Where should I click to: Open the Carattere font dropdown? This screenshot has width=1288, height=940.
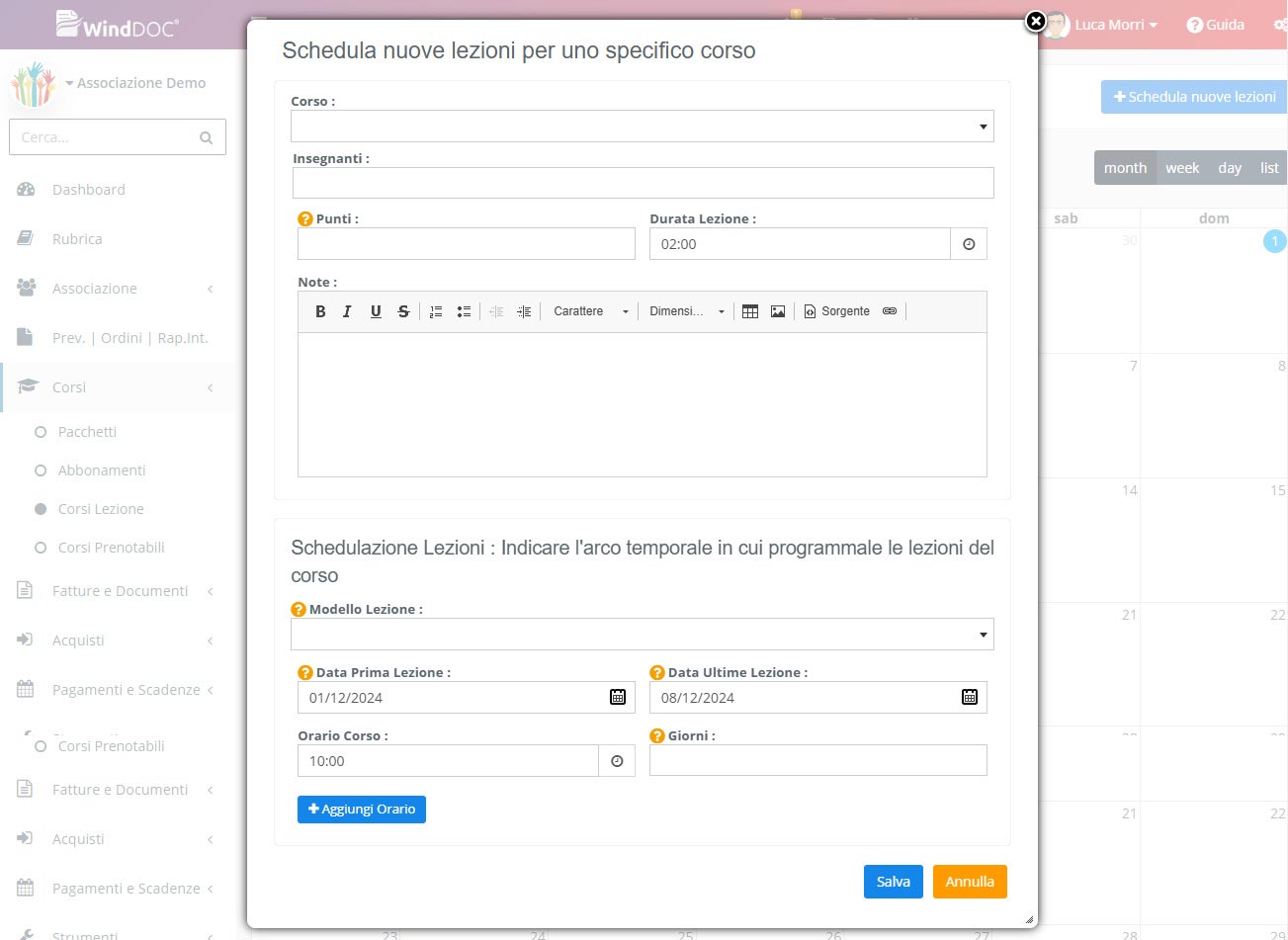pos(590,311)
